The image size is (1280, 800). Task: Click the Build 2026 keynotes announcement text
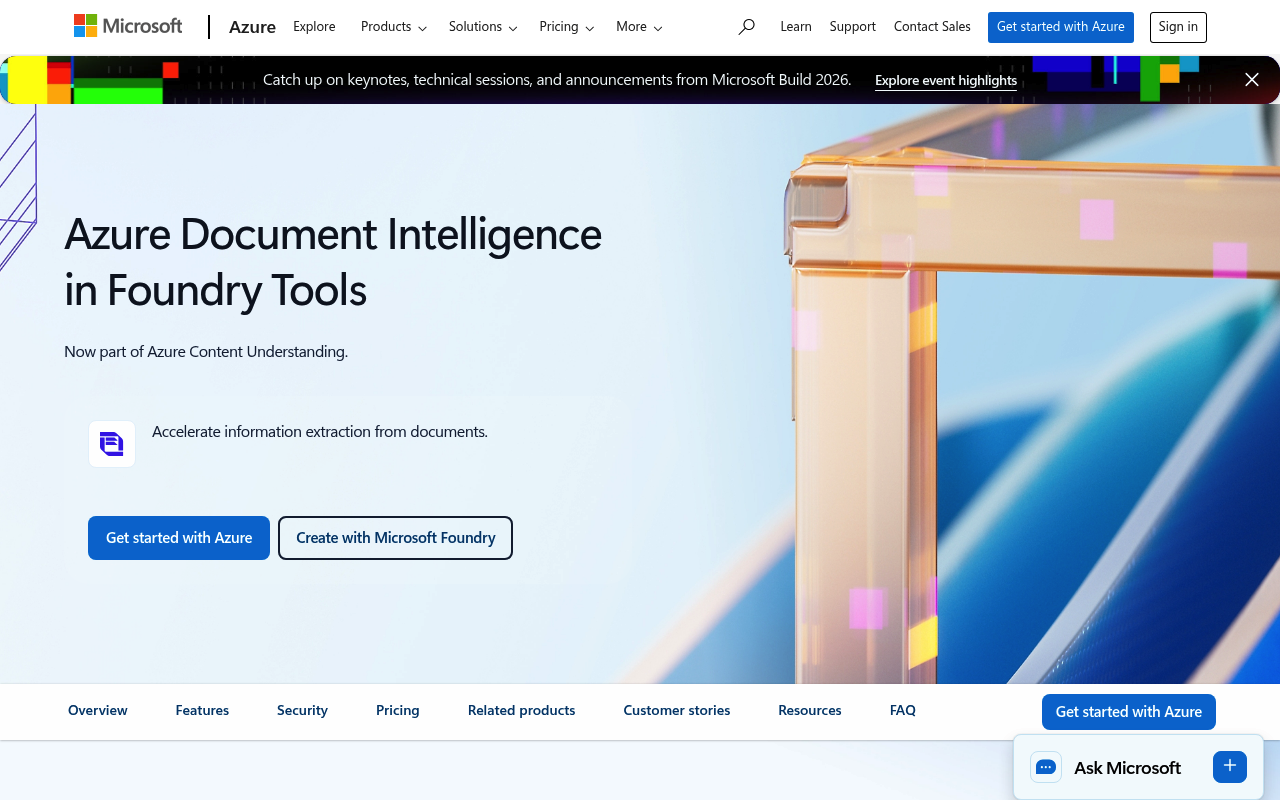click(x=557, y=80)
